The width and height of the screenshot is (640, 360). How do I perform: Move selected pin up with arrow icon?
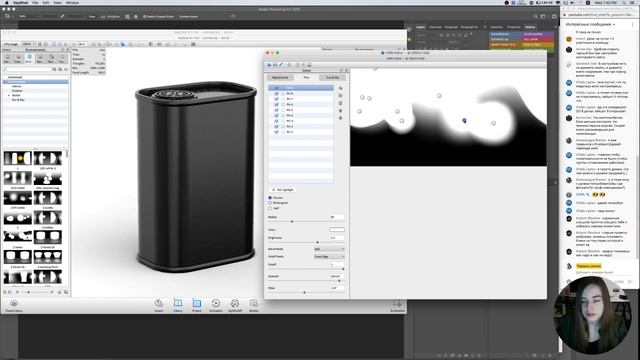(340, 111)
